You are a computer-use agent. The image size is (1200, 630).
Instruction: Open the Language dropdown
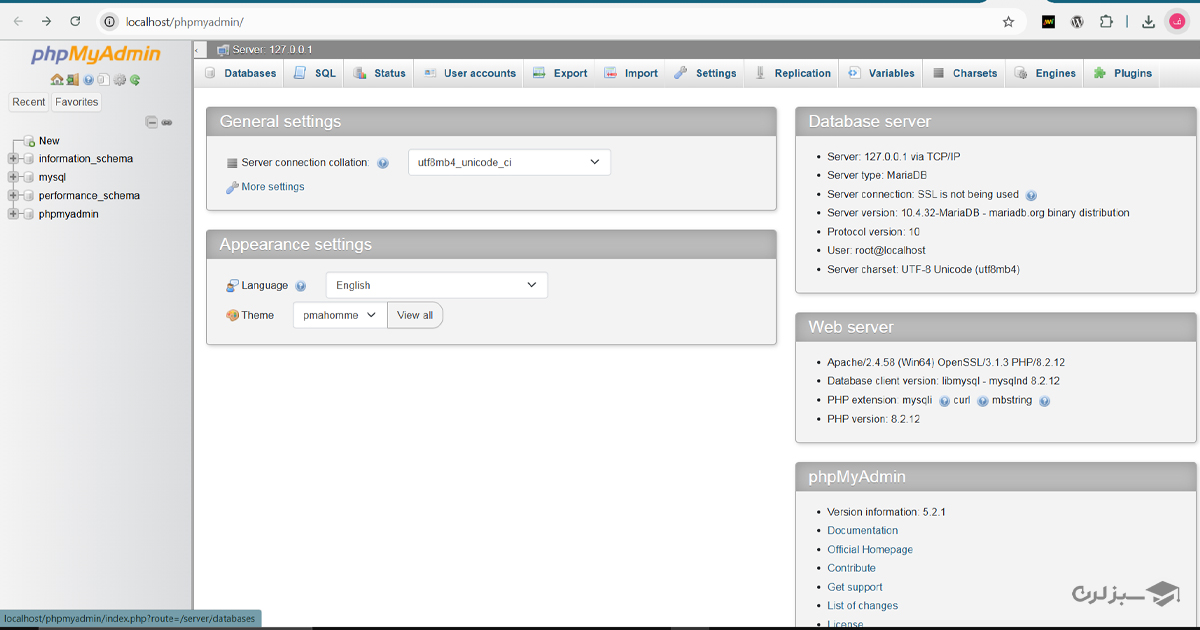[x=436, y=285]
